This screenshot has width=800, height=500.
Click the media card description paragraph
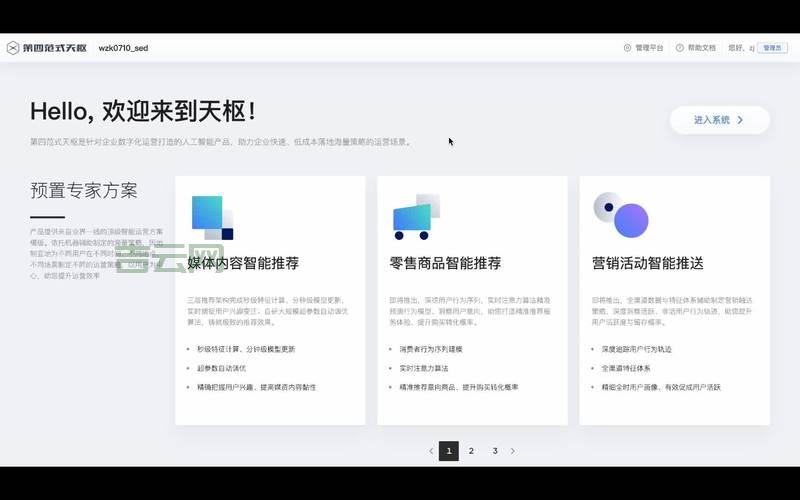pos(267,311)
